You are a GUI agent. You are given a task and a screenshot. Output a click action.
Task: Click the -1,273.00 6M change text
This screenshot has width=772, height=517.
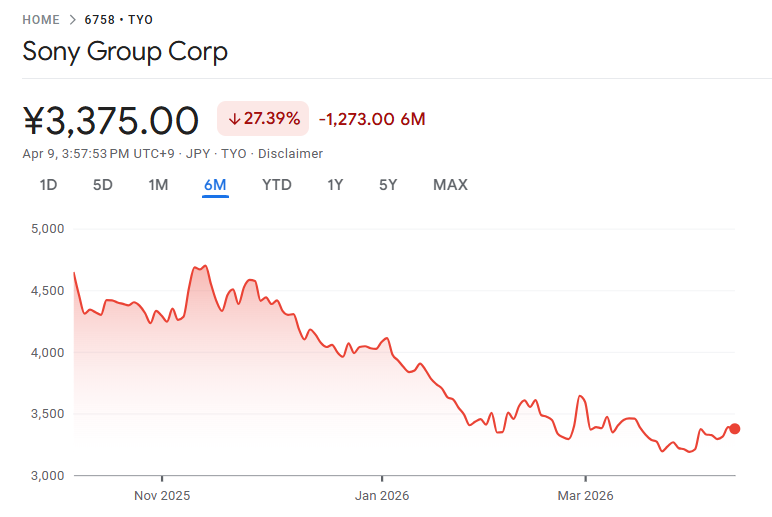[372, 119]
